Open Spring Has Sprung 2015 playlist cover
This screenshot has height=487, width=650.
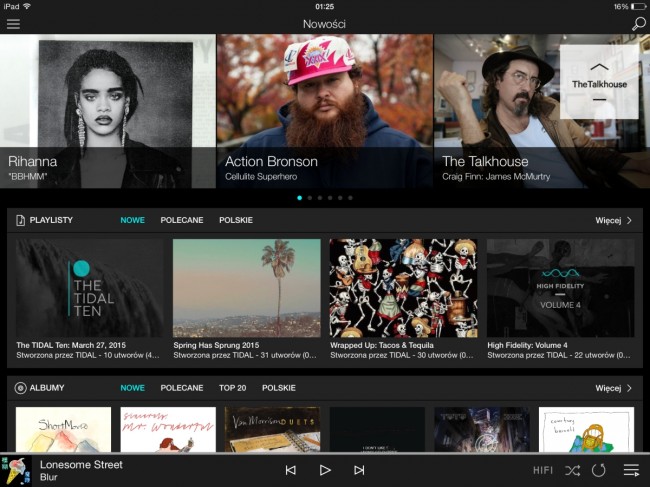247,288
